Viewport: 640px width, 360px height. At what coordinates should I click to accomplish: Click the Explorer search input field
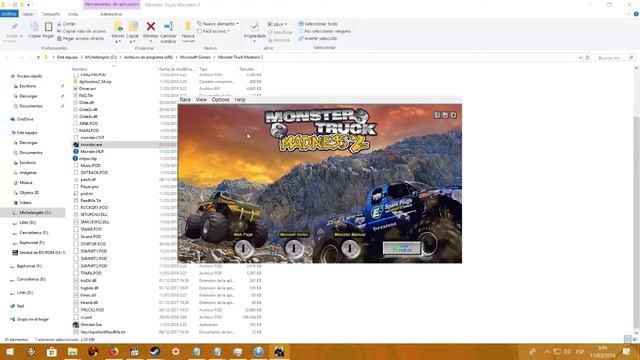[615, 58]
